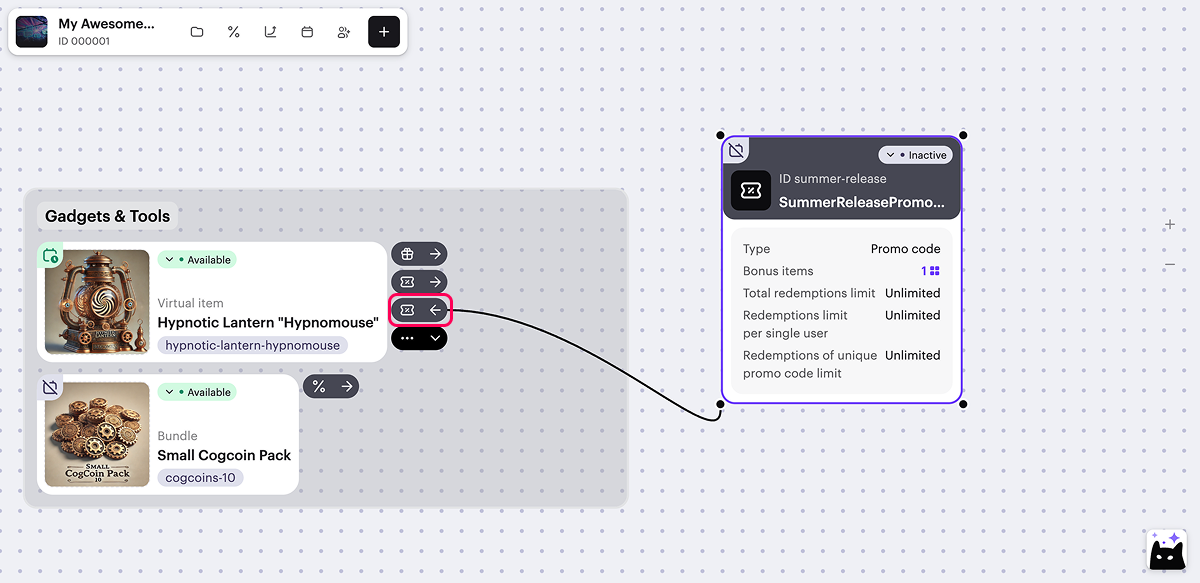The image size is (1200, 583).
Task: Toggle the no-schedule icon on Small Cogcoin Pack
Action: (x=50, y=387)
